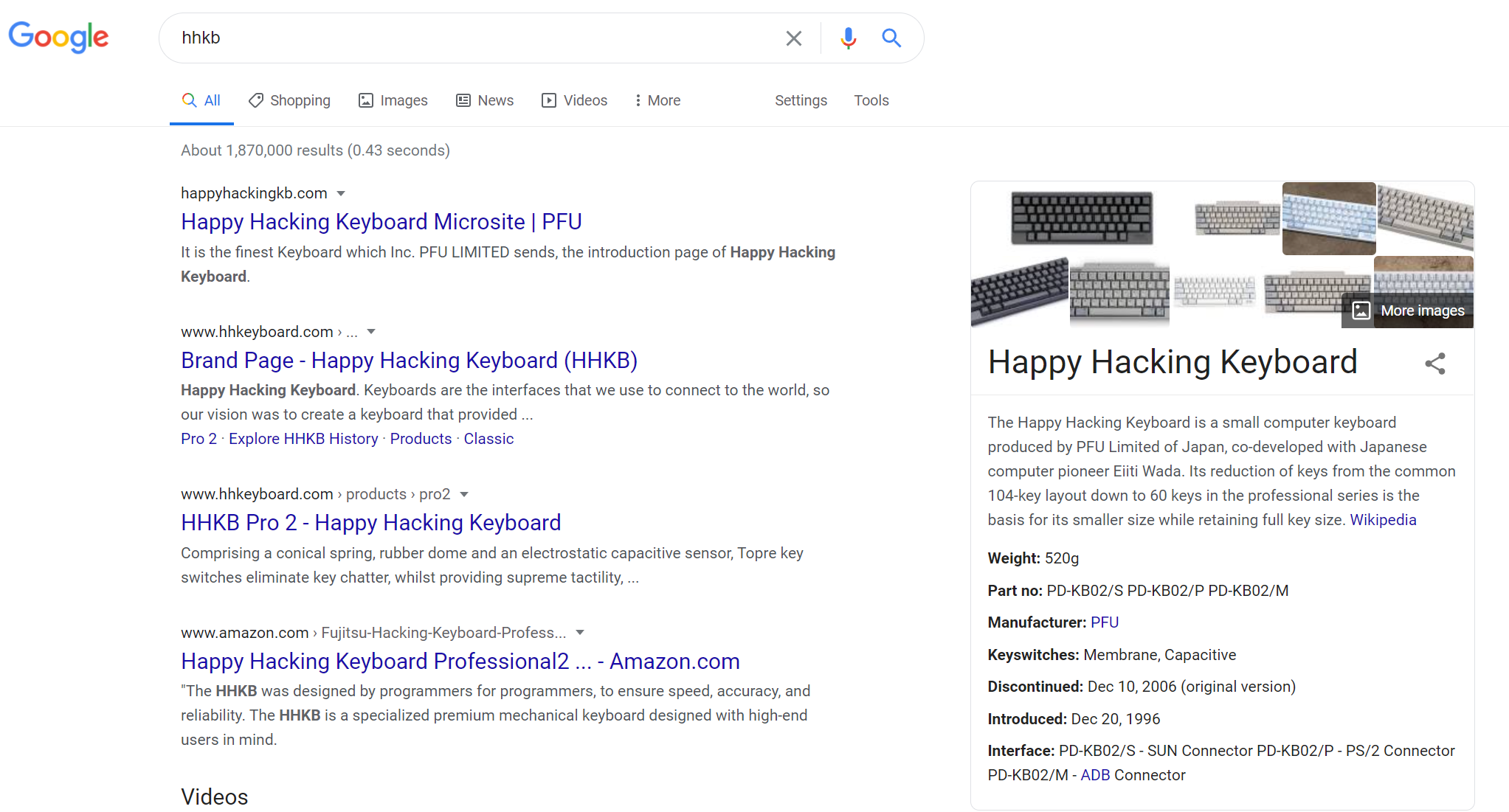
Task: Share the Happy Hacking Keyboard knowledge panel
Action: (1434, 364)
